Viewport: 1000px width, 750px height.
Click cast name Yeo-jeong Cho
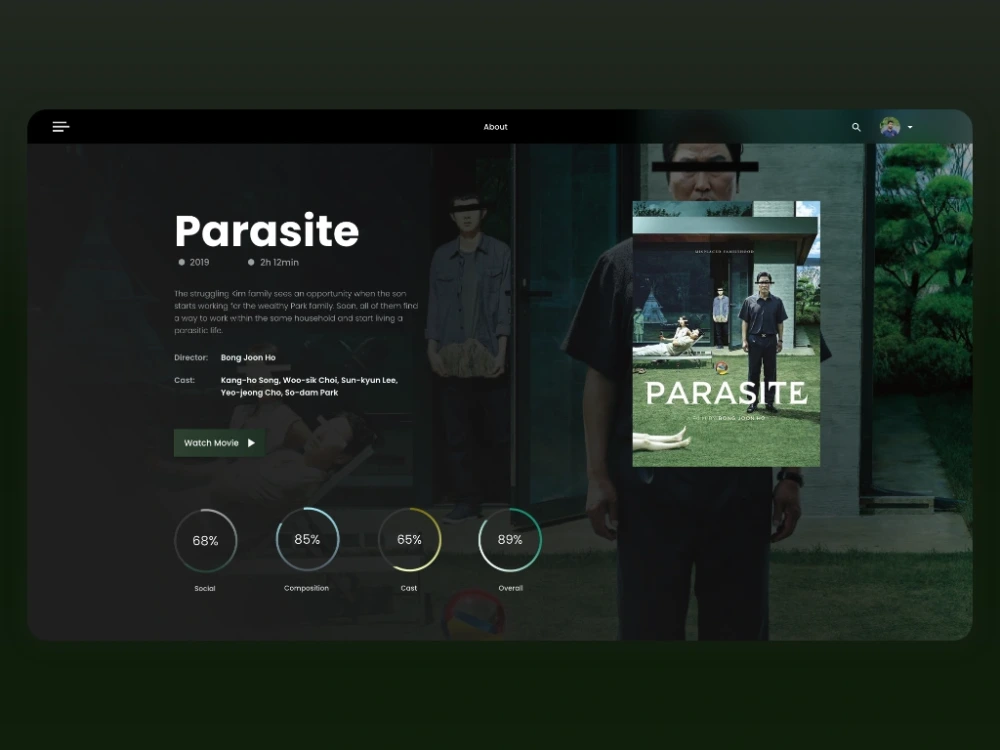pos(251,393)
